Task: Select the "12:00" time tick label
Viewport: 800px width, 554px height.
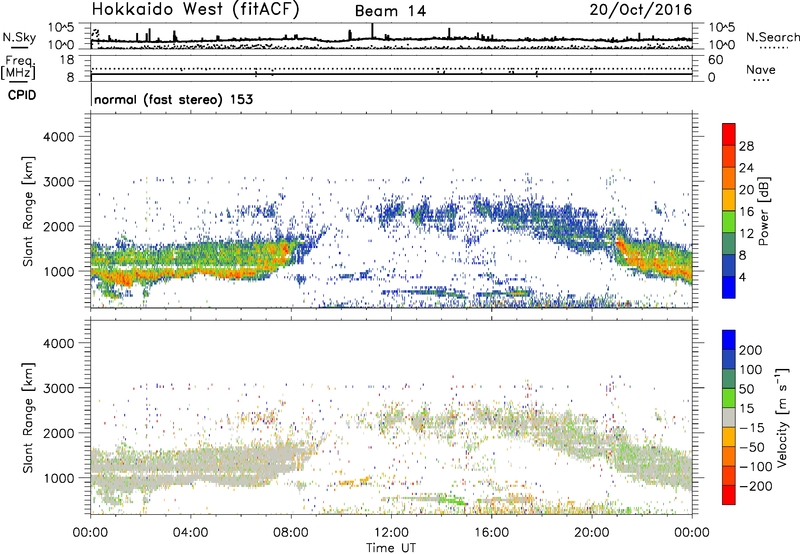Action: pos(391,533)
